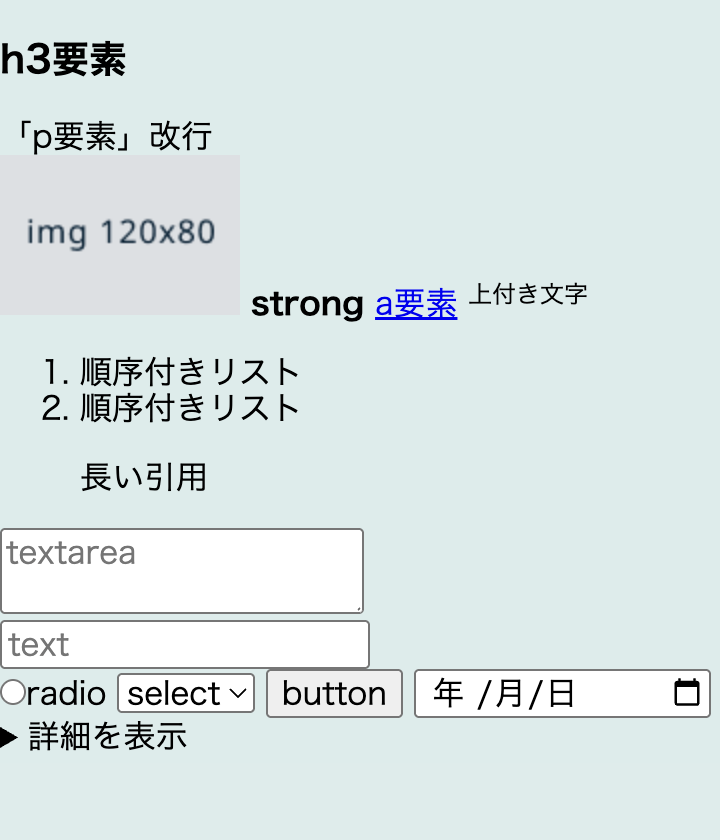
Task: Click the '上付き文字' superscript text
Action: [528, 294]
